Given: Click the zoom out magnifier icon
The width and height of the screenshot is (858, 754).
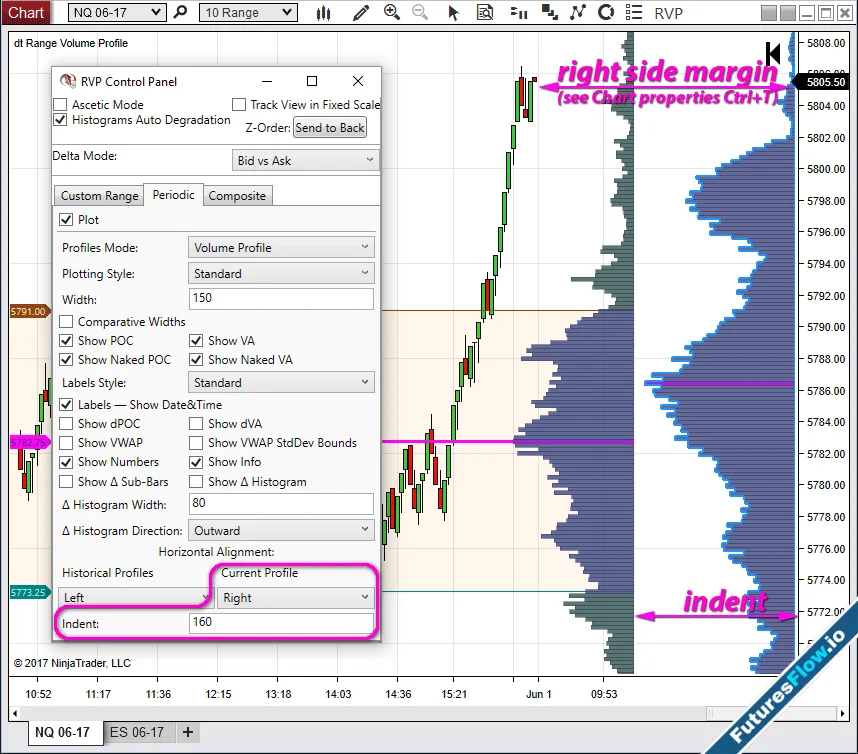Looking at the screenshot, I should 420,12.
